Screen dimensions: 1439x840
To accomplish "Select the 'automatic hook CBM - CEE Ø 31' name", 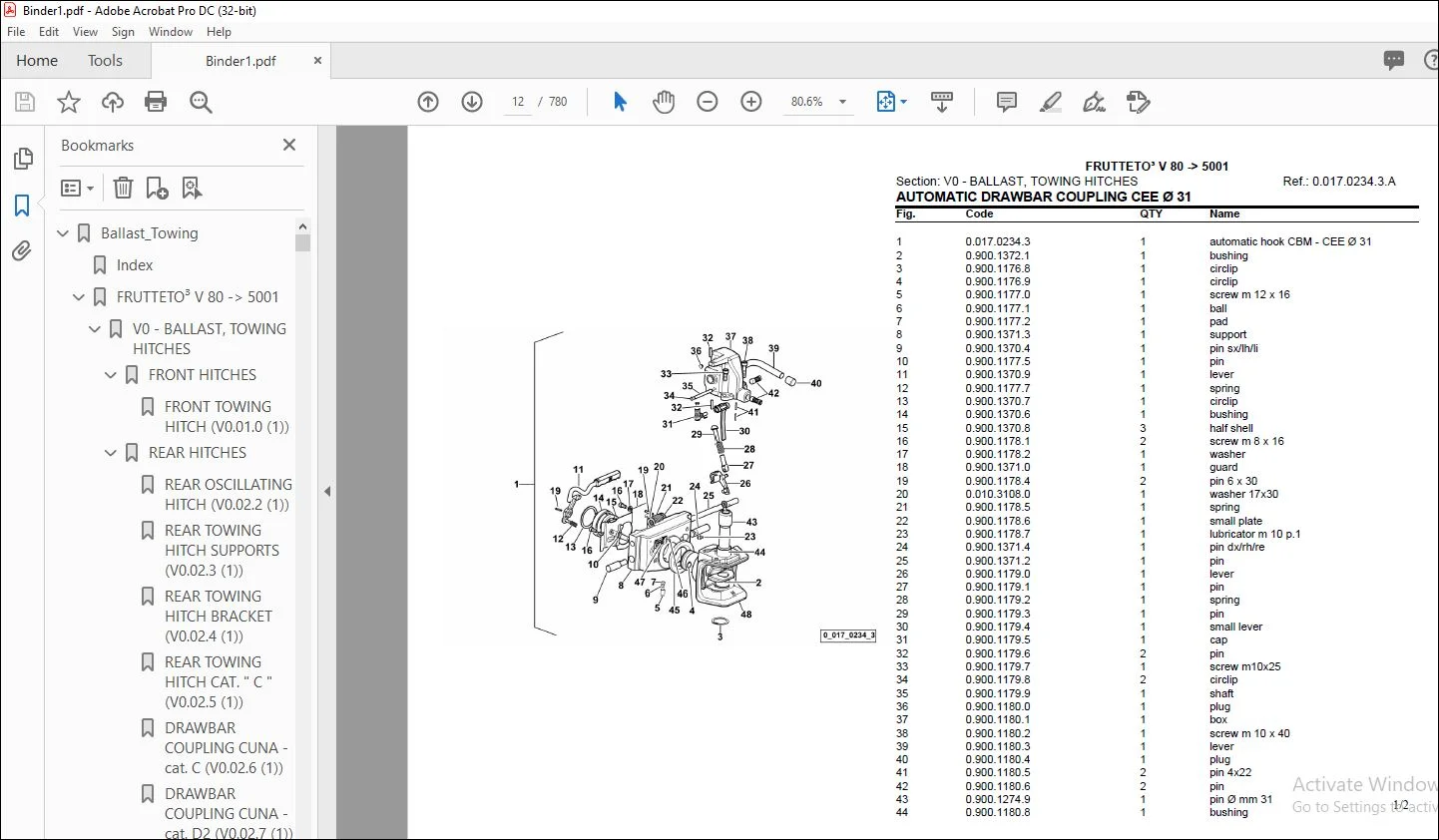I will (1290, 241).
